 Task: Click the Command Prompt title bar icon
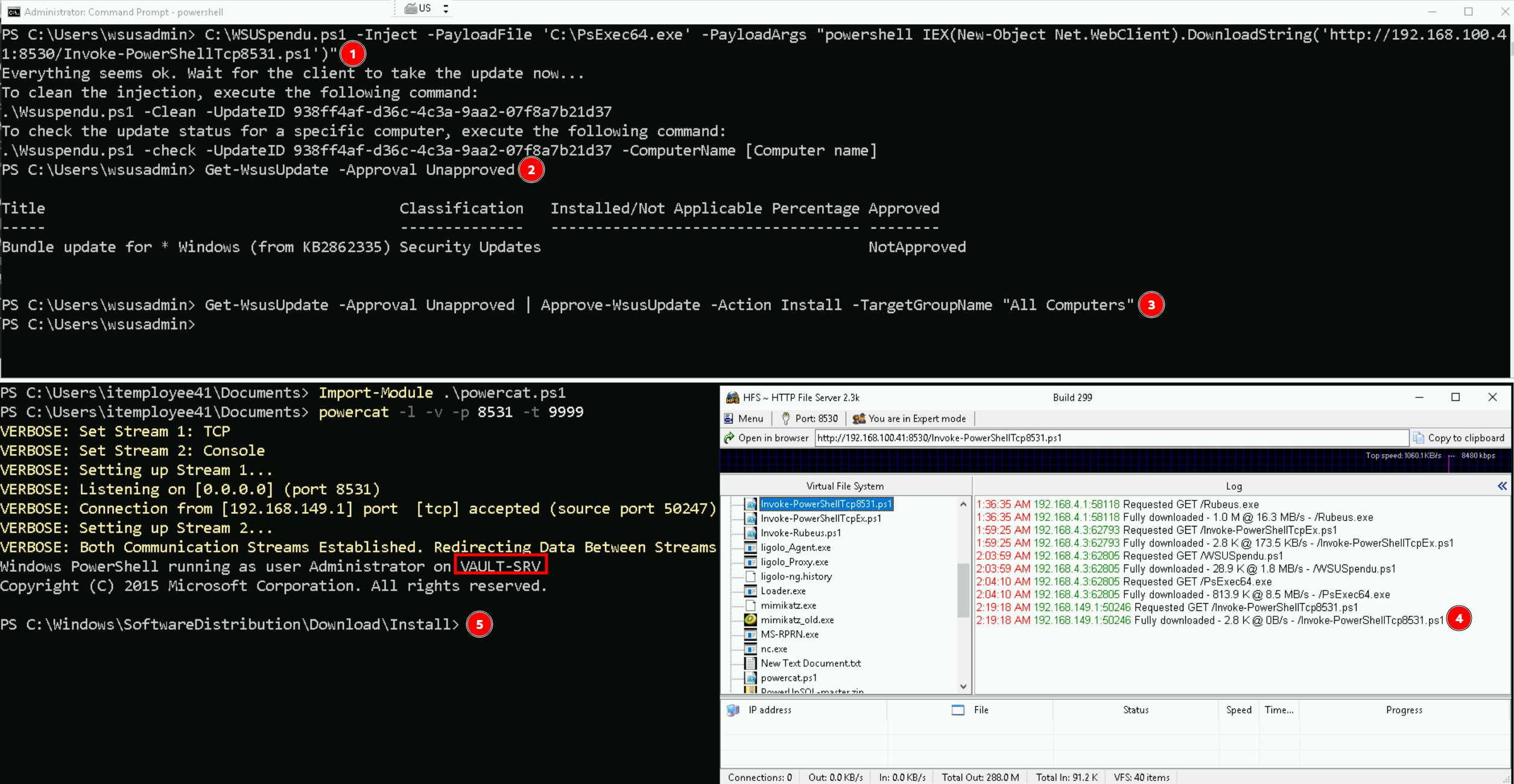(x=13, y=11)
